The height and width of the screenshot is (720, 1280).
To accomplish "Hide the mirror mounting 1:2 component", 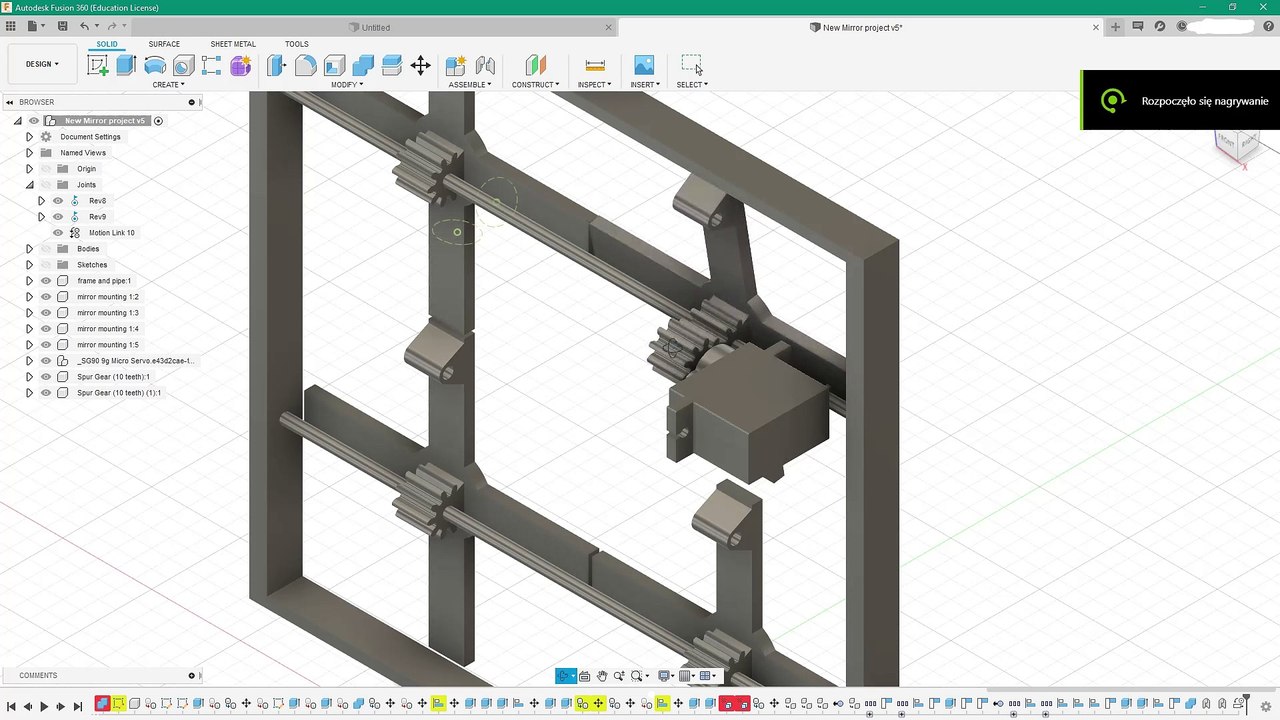I will click(x=46, y=297).
